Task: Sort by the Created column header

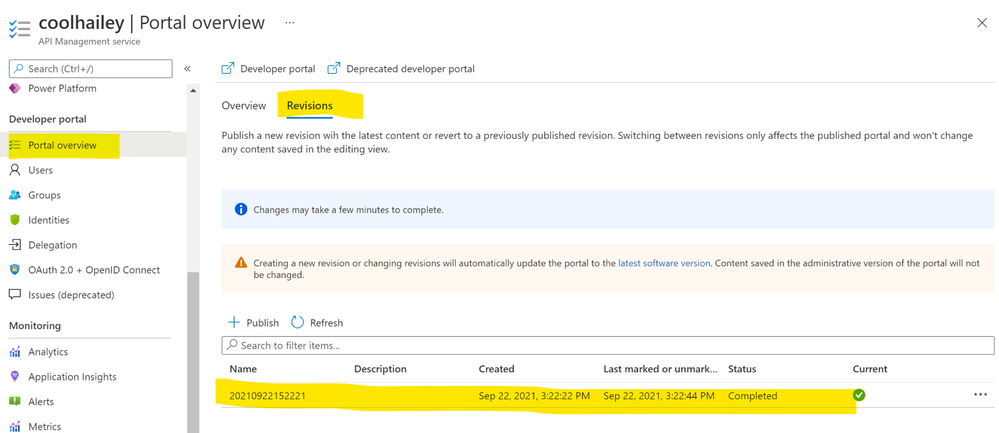Action: 496,369
